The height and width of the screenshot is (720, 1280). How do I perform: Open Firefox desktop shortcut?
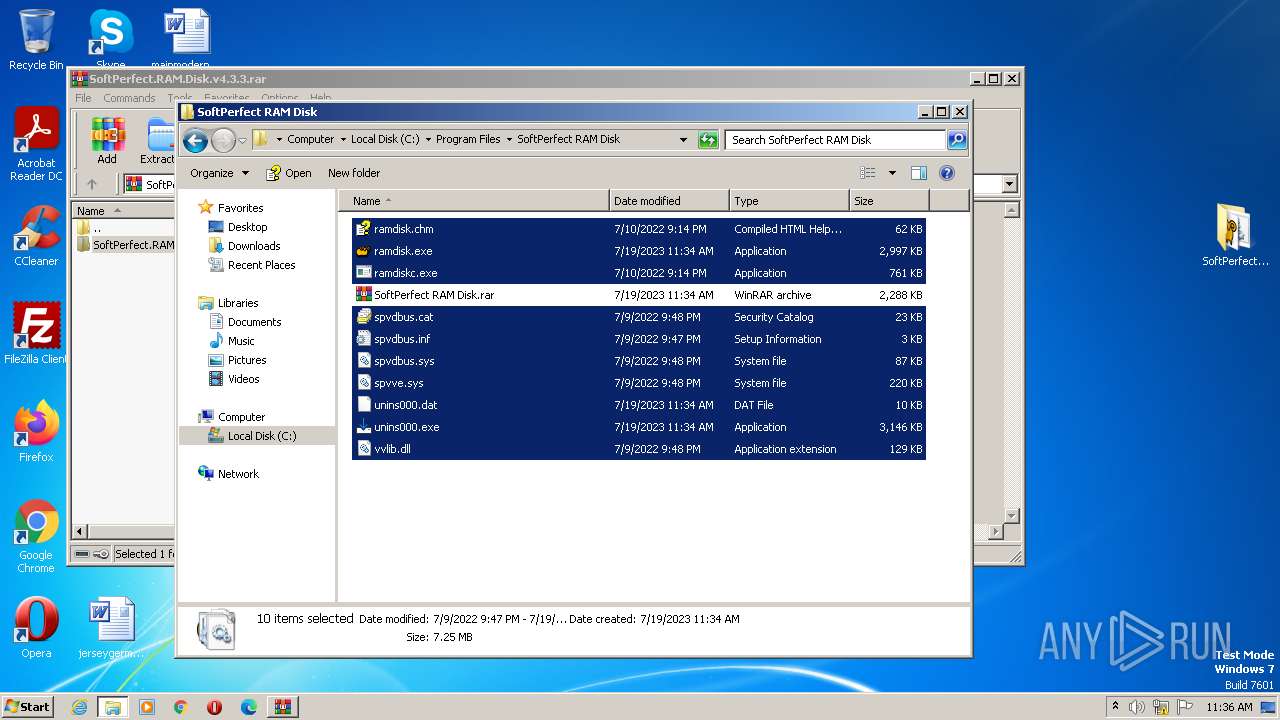pos(36,432)
